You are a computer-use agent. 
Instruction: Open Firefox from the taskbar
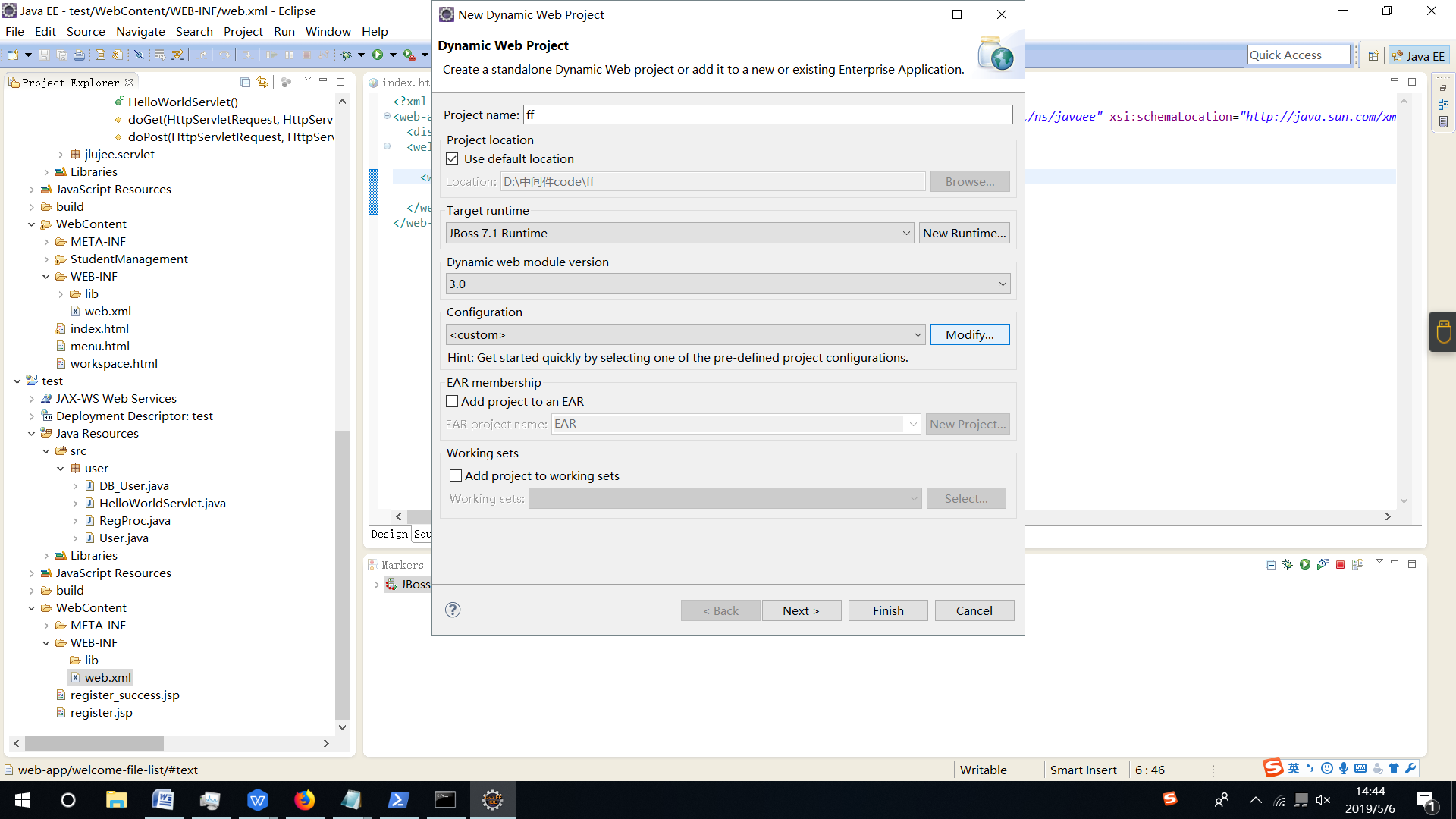tap(304, 800)
